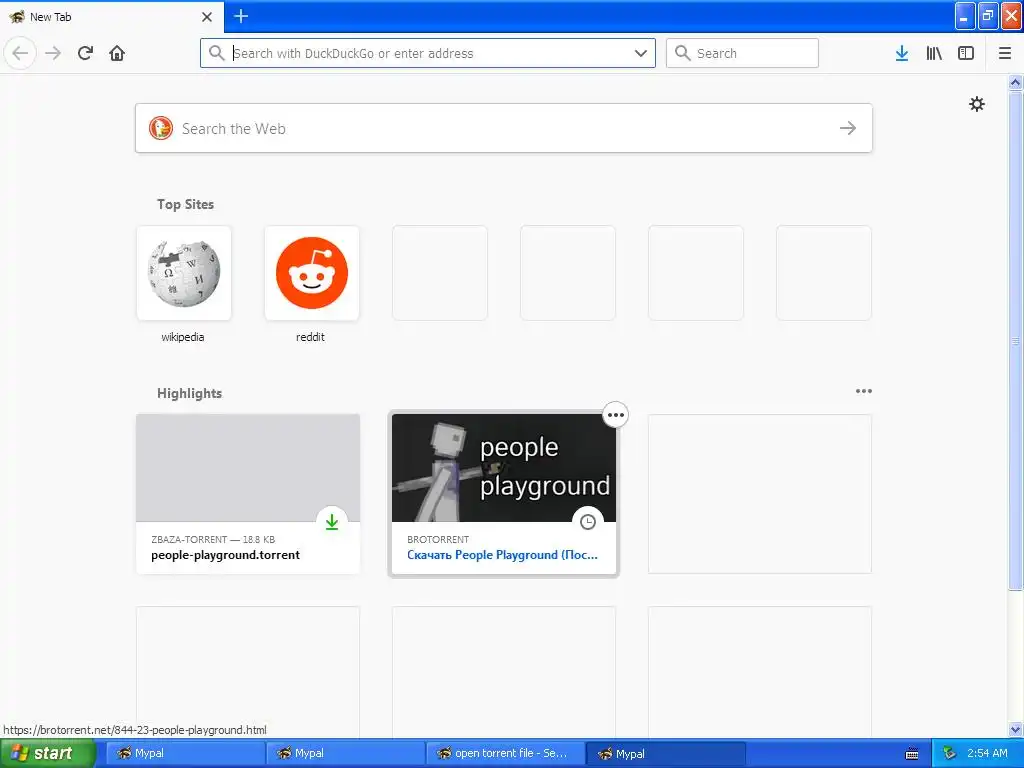Viewport: 1024px width, 768px height.
Task: Click the on-screen keyboard tray icon
Action: click(912, 754)
